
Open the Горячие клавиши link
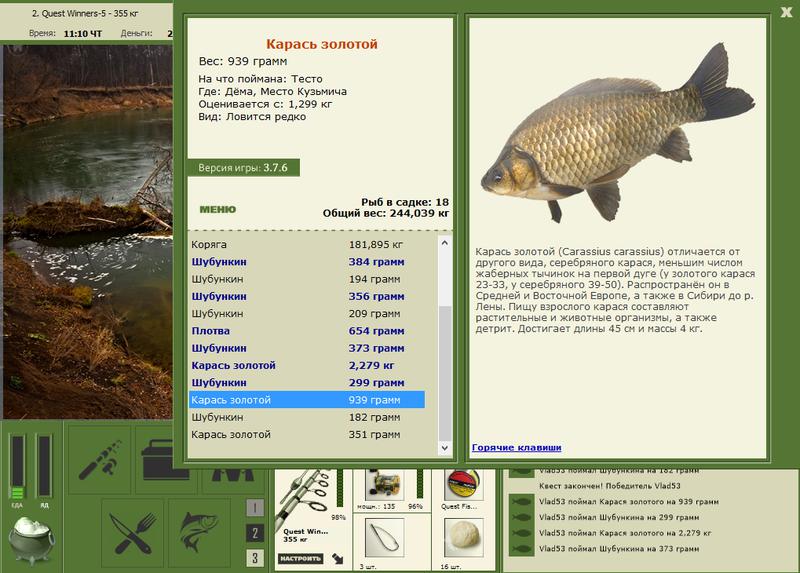pyautogui.click(x=516, y=447)
